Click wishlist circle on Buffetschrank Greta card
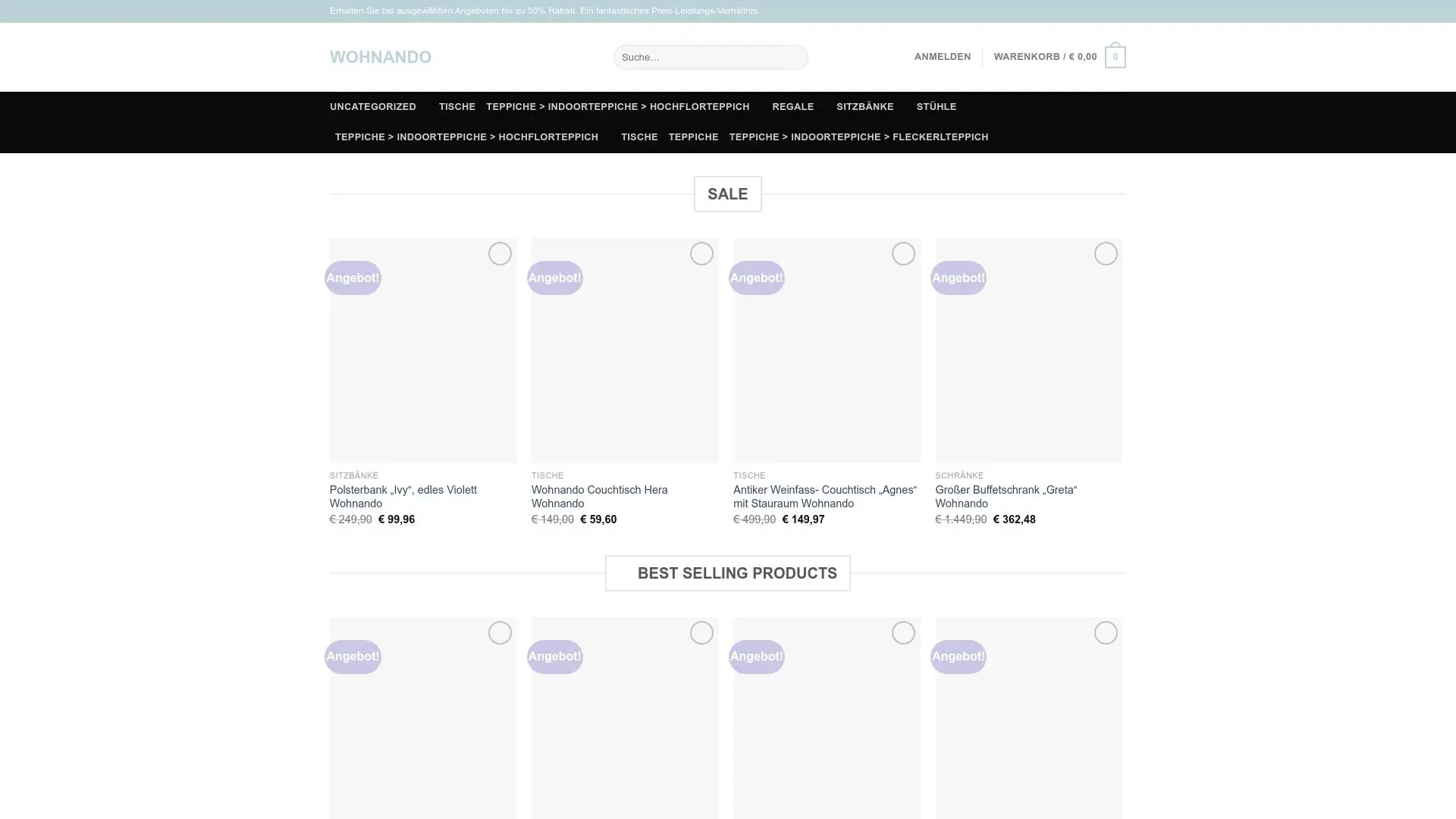 [x=1105, y=253]
